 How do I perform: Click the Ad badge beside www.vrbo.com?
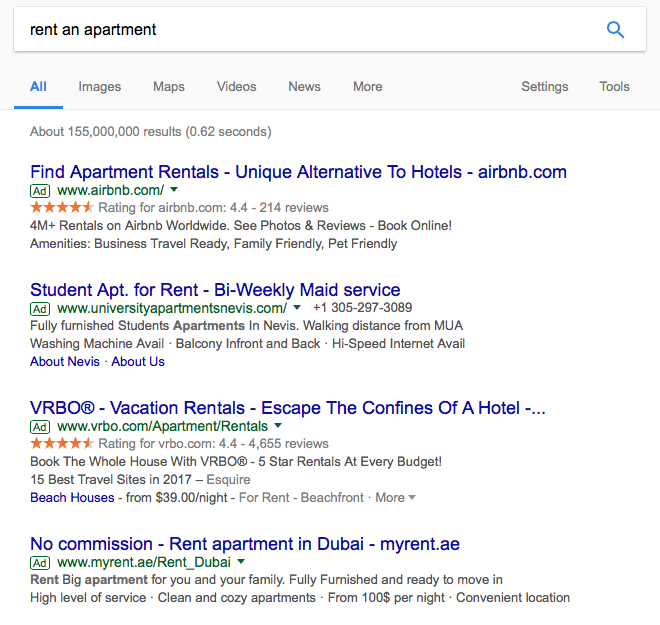pyautogui.click(x=40, y=426)
